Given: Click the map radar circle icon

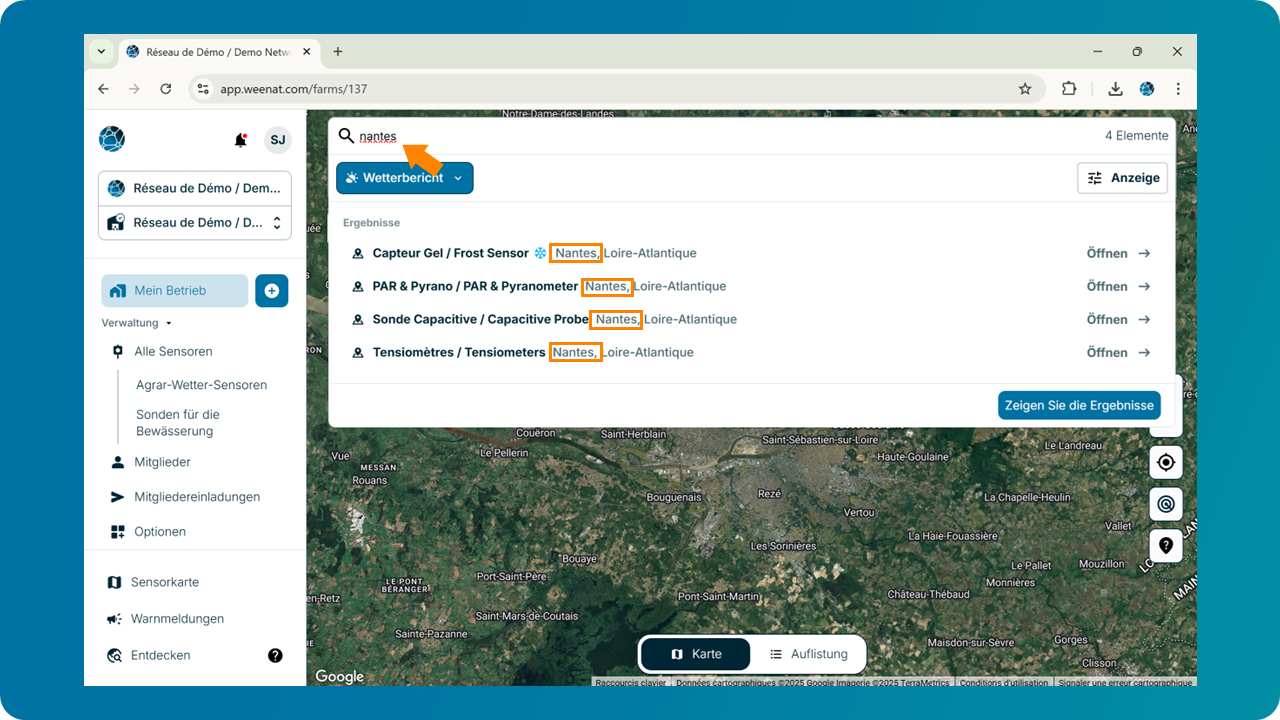Looking at the screenshot, I should [x=1165, y=504].
